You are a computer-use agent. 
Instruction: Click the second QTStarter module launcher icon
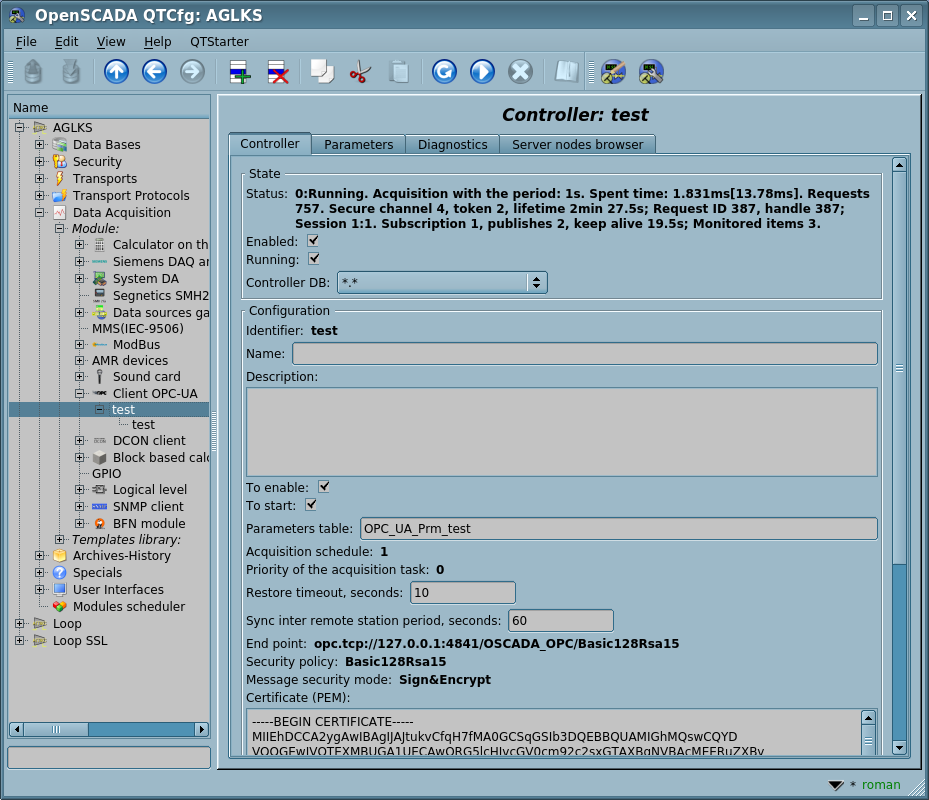[651, 72]
